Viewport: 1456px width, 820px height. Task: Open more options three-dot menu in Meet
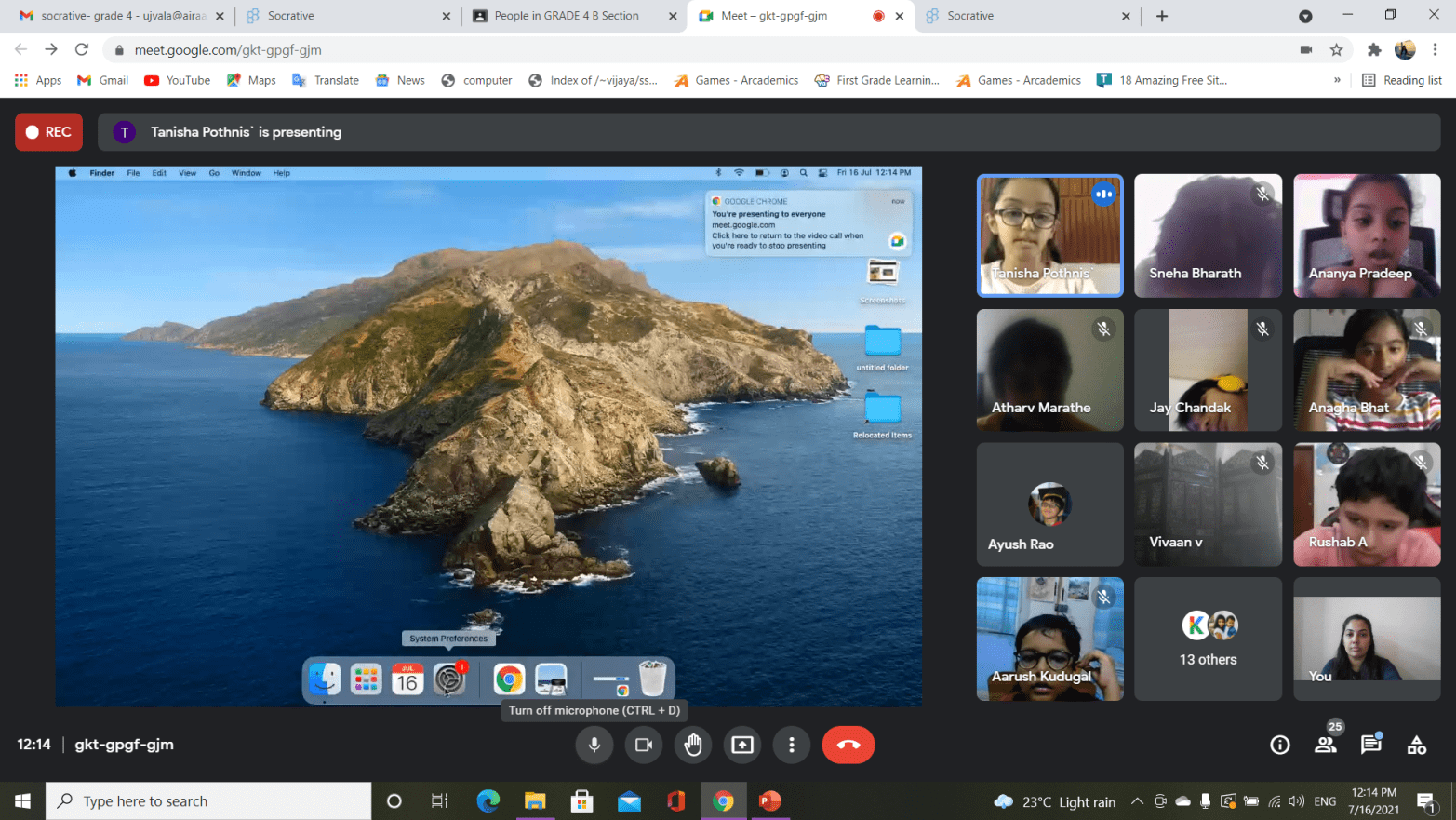pyautogui.click(x=792, y=745)
